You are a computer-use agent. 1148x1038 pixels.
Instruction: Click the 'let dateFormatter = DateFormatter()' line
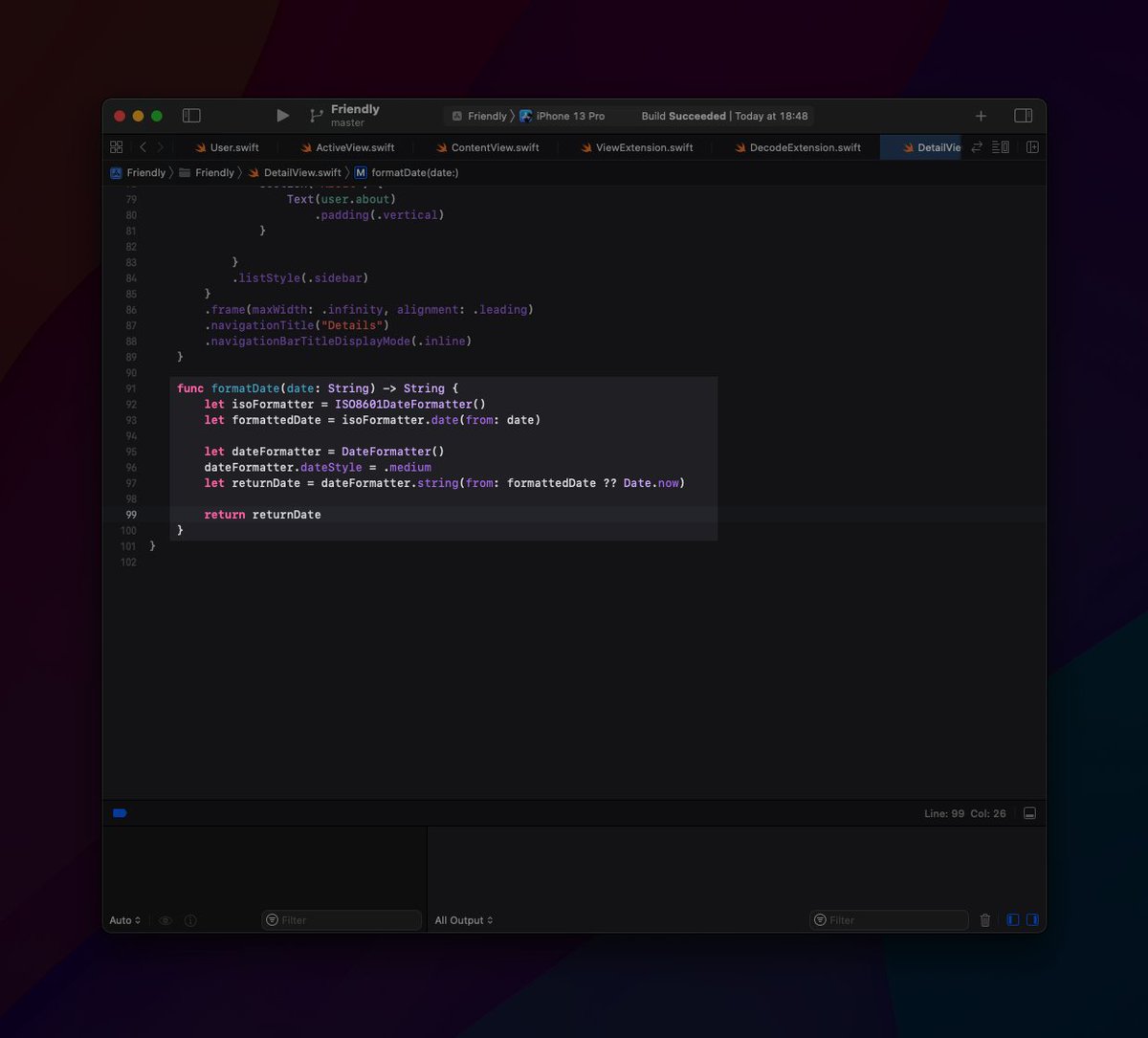[324, 452]
